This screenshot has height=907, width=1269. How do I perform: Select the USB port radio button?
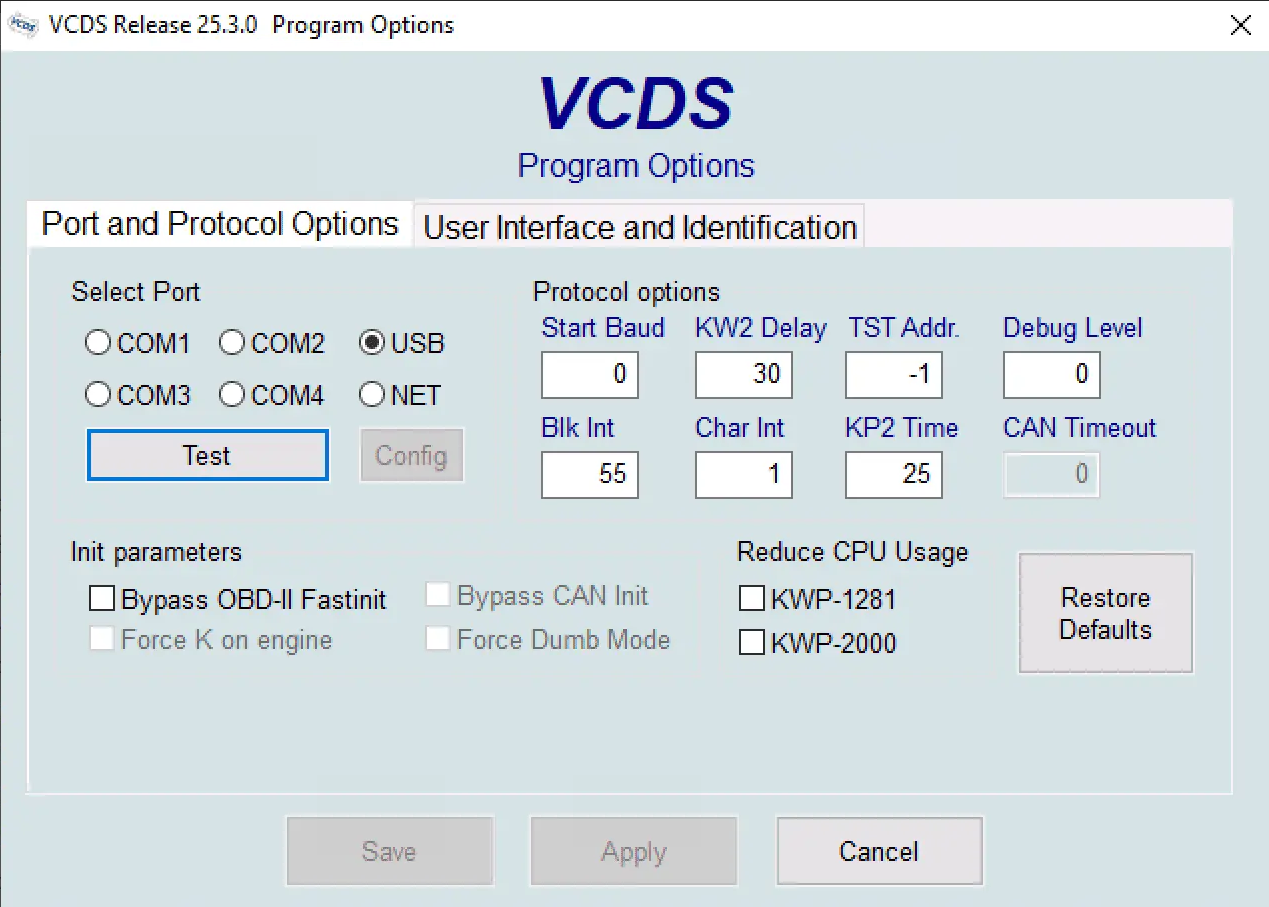(x=372, y=343)
